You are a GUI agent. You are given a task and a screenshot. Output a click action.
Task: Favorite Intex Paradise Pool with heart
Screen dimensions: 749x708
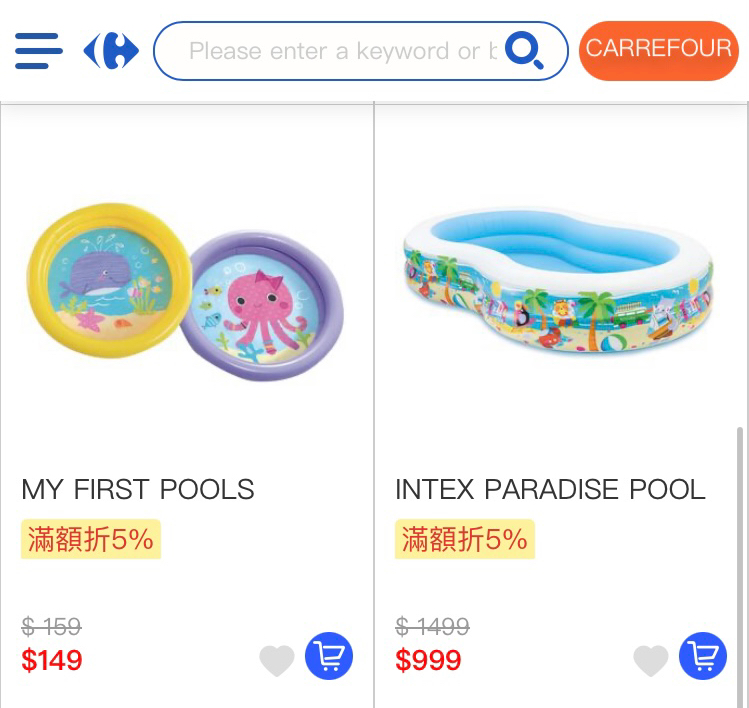[651, 660]
